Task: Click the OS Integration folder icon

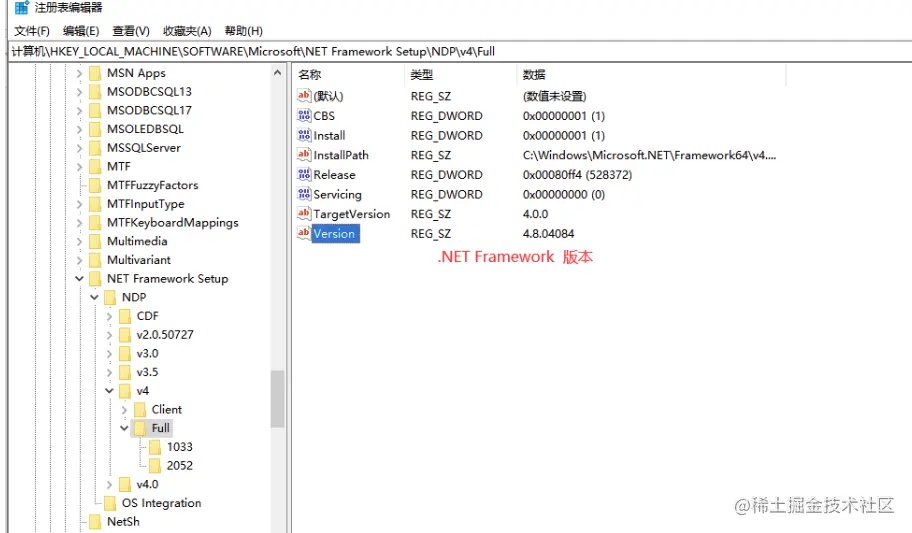Action: point(110,503)
